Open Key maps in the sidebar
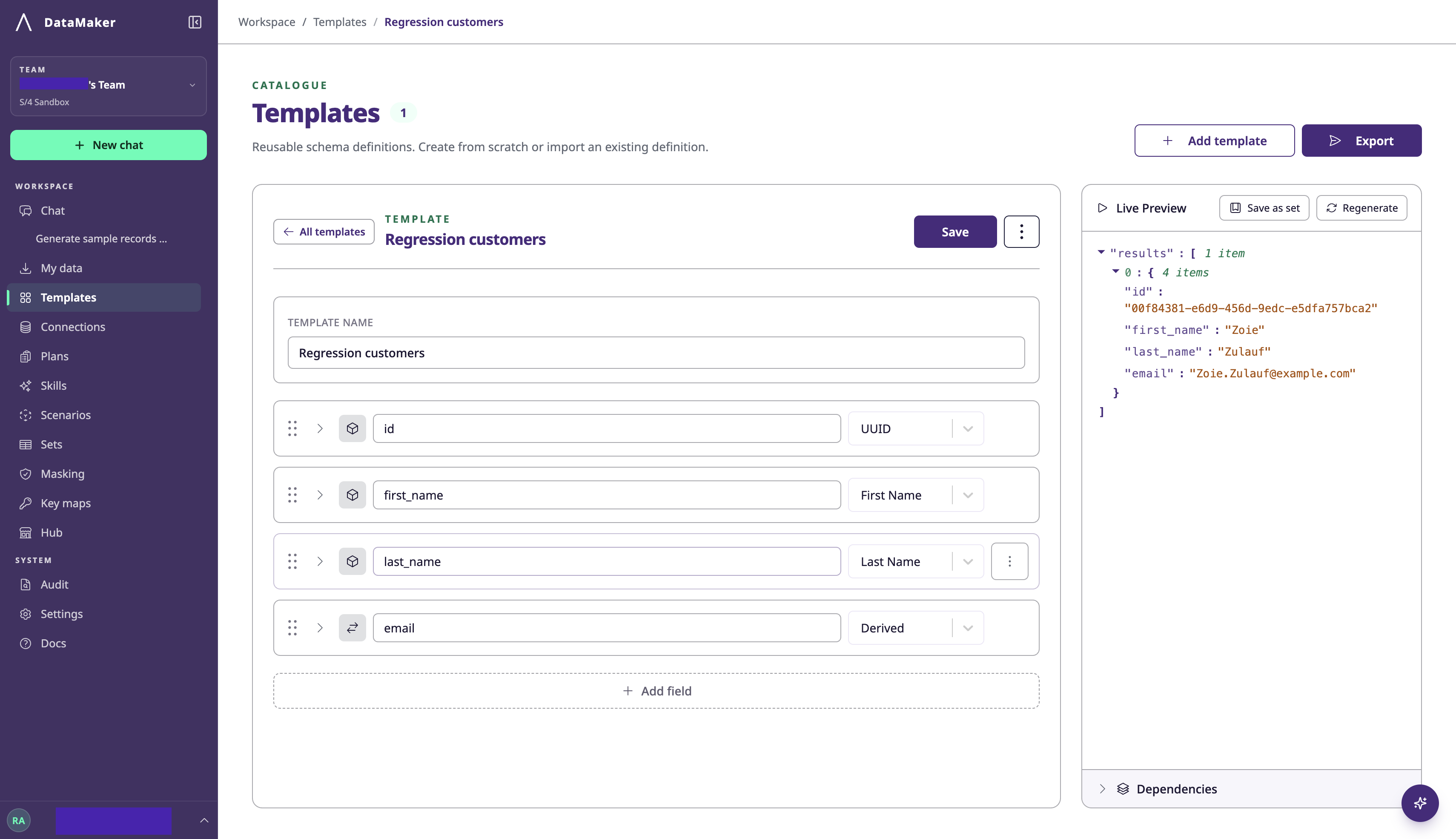Screen dimensions: 1456x839 click(x=104, y=503)
